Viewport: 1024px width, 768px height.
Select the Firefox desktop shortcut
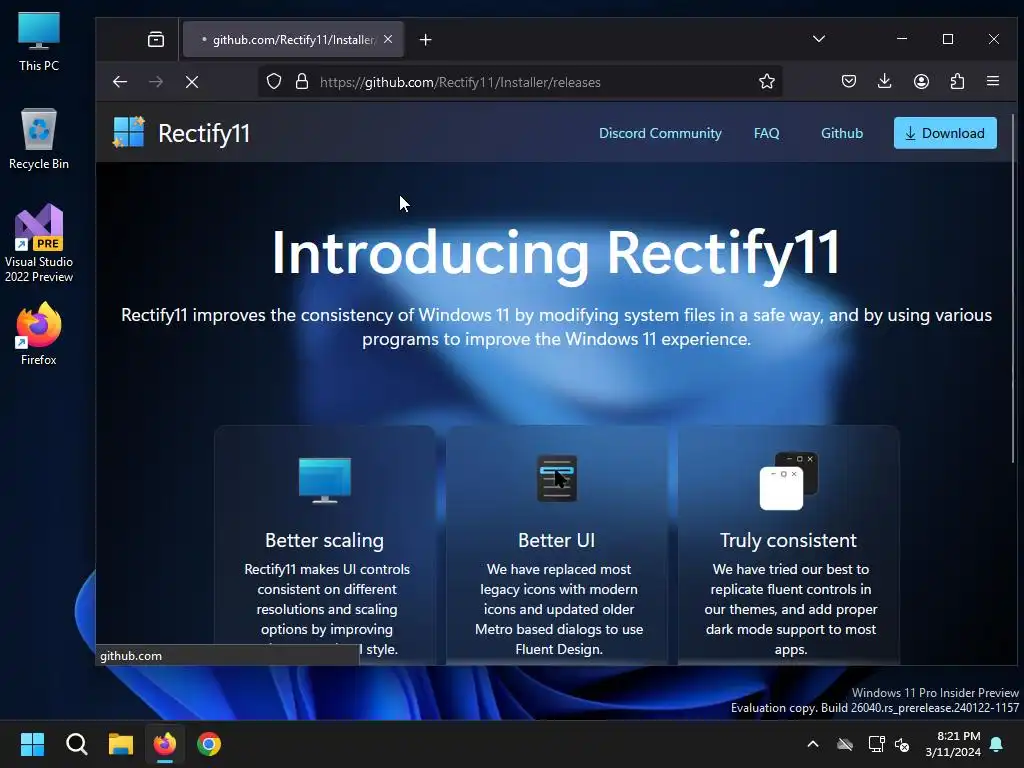pos(39,334)
